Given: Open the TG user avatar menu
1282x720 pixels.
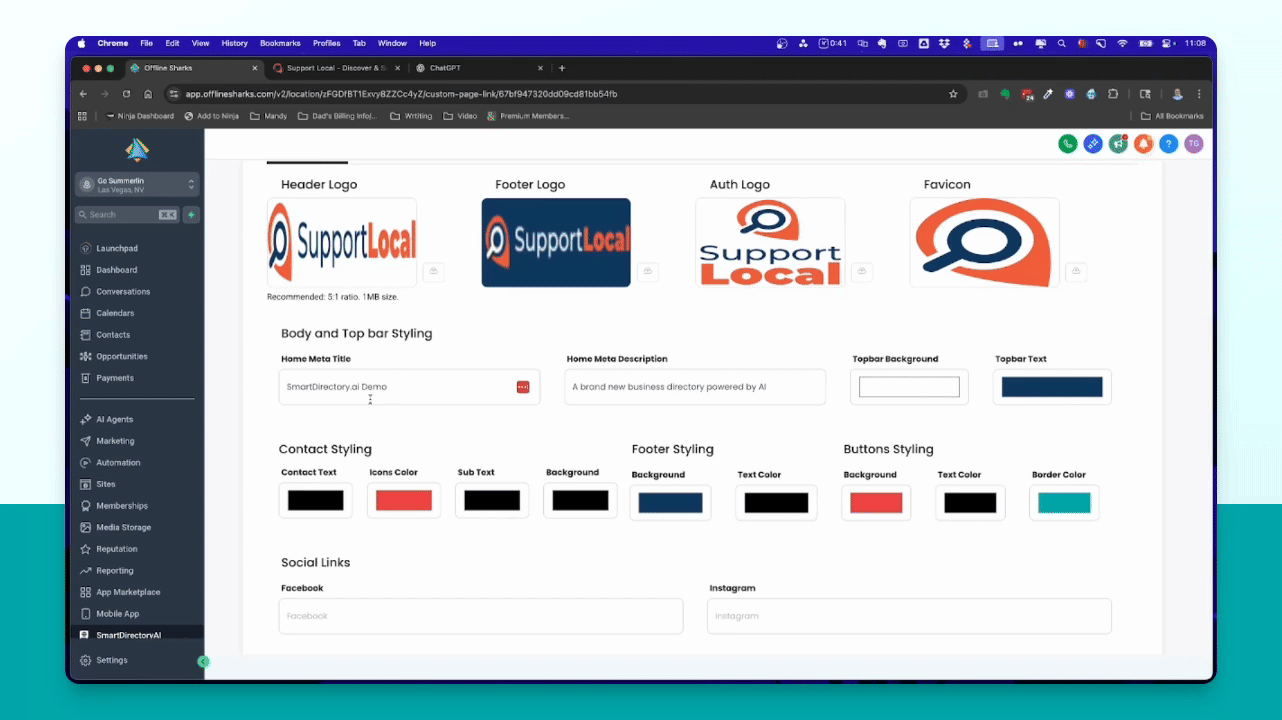Looking at the screenshot, I should click(1193, 144).
